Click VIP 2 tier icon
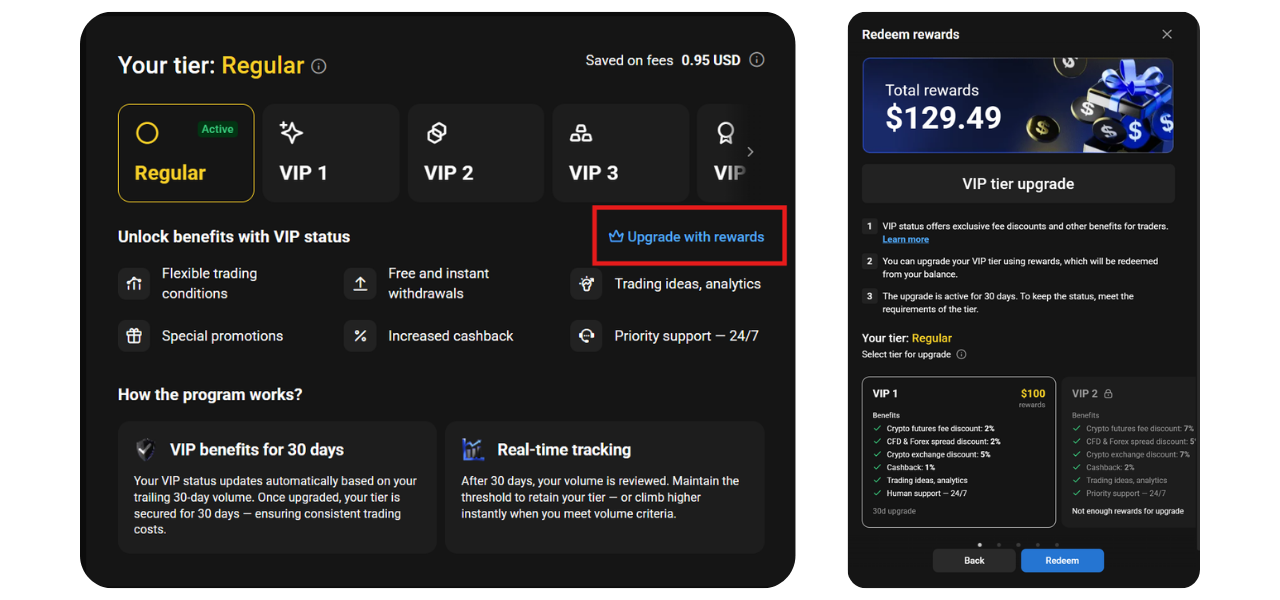The height and width of the screenshot is (600, 1280). [x=436, y=133]
